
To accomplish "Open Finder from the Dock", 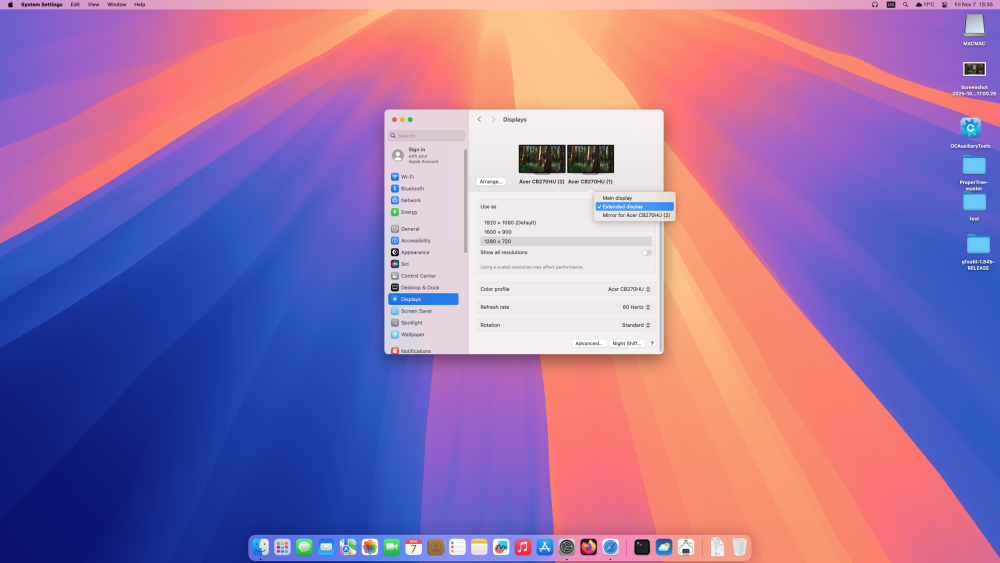I will (260, 547).
